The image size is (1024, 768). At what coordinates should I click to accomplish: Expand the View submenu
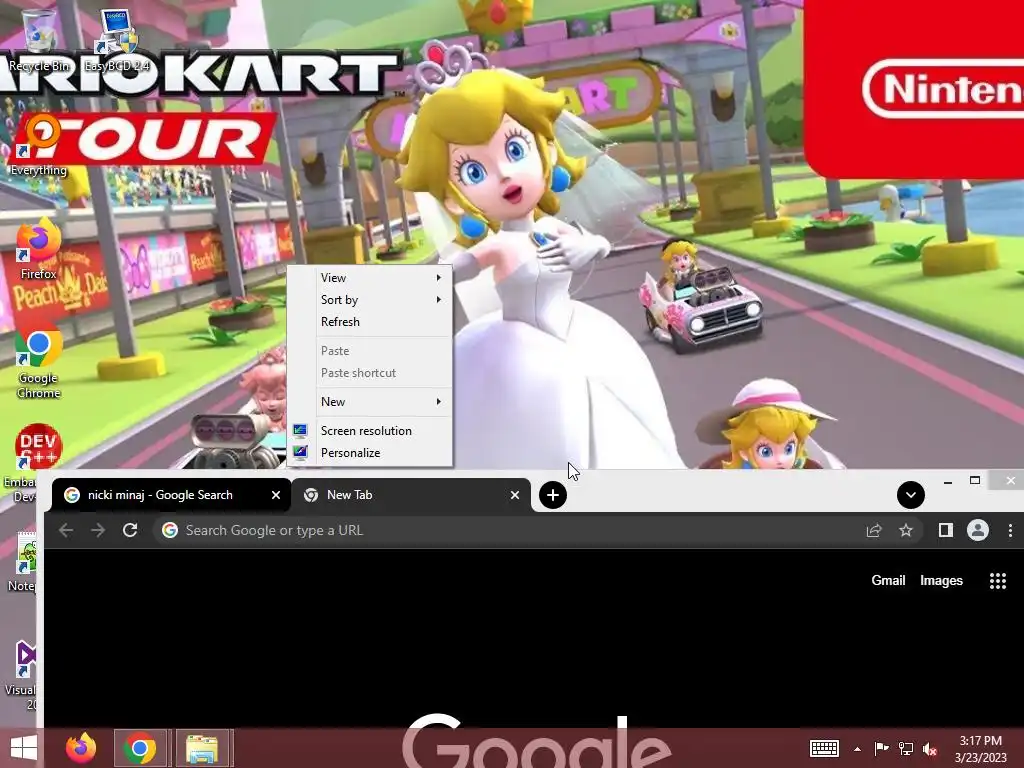[370, 278]
